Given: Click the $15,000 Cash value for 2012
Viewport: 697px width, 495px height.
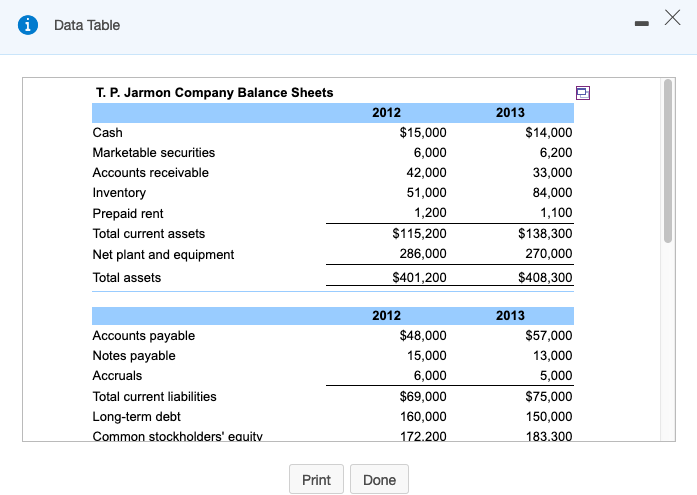Looking at the screenshot, I should click(423, 132).
